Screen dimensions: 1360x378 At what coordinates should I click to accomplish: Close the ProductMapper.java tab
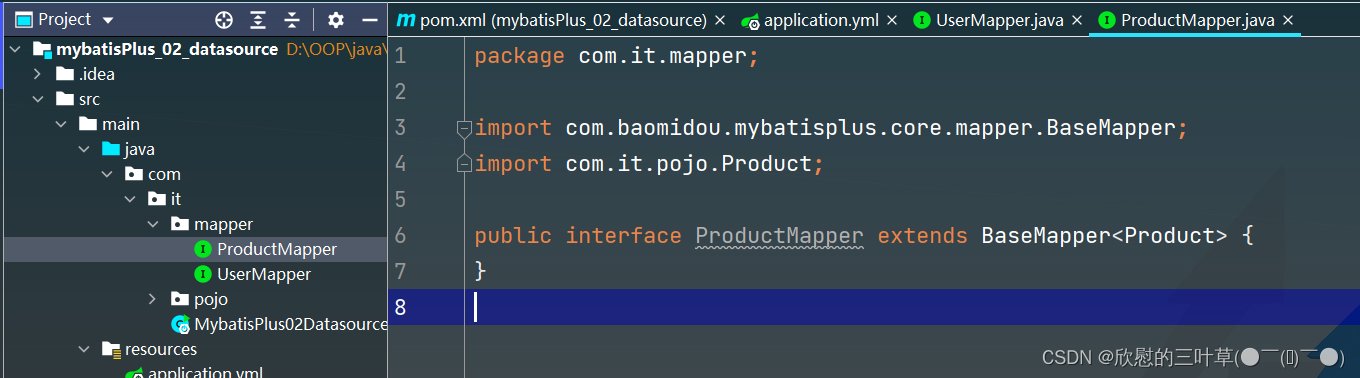coord(1288,20)
